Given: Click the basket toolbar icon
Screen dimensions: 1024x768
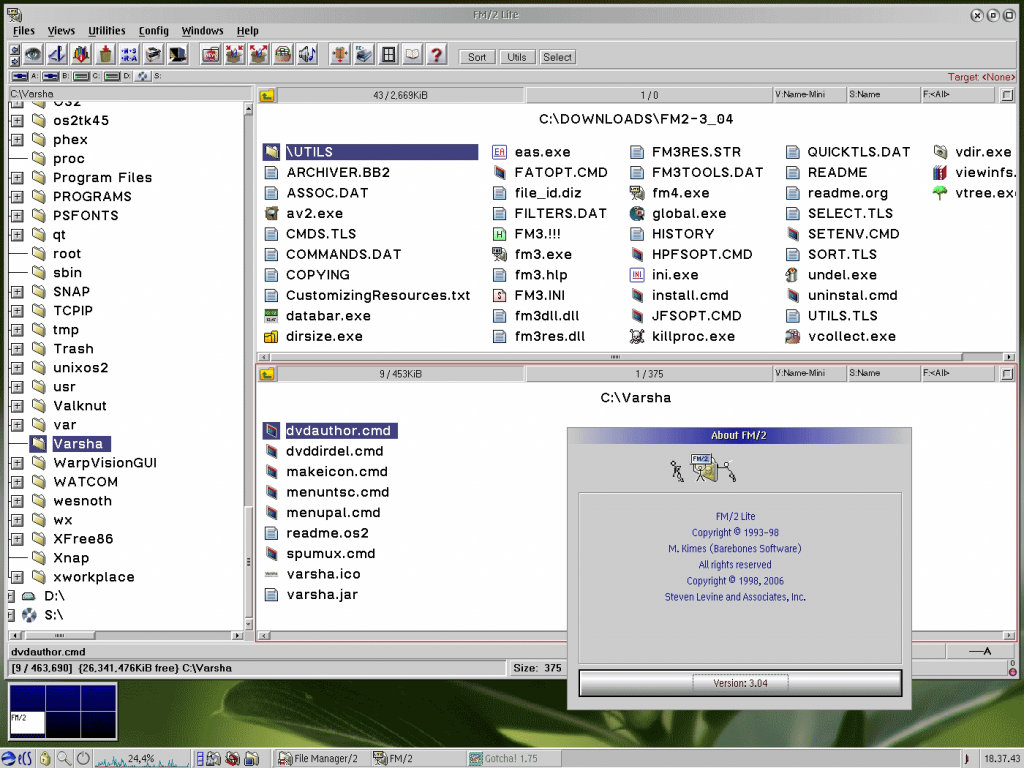Looking at the screenshot, I should pyautogui.click(x=283, y=55).
